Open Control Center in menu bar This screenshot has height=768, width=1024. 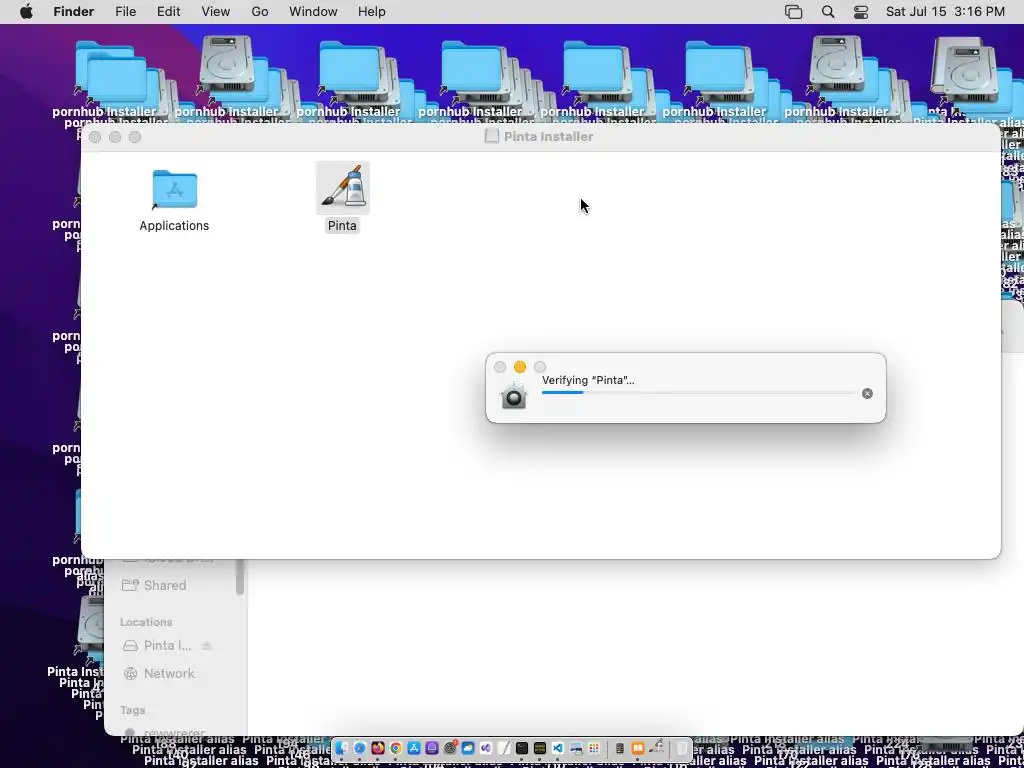[861, 12]
